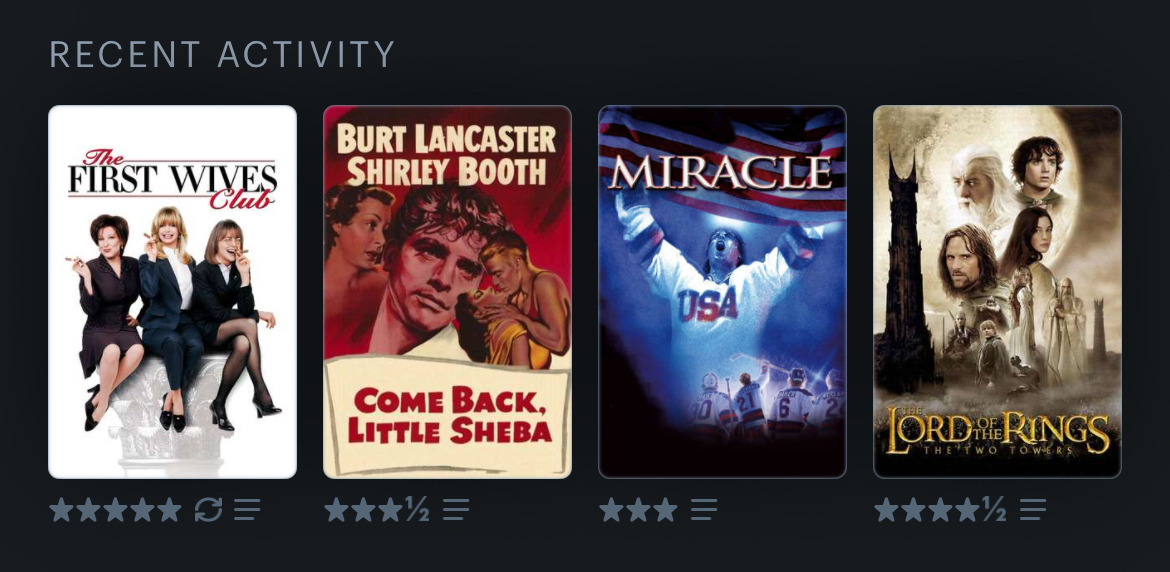Open Come Back, Little Sheba poster
Viewport: 1170px width, 572px height.
(x=447, y=292)
